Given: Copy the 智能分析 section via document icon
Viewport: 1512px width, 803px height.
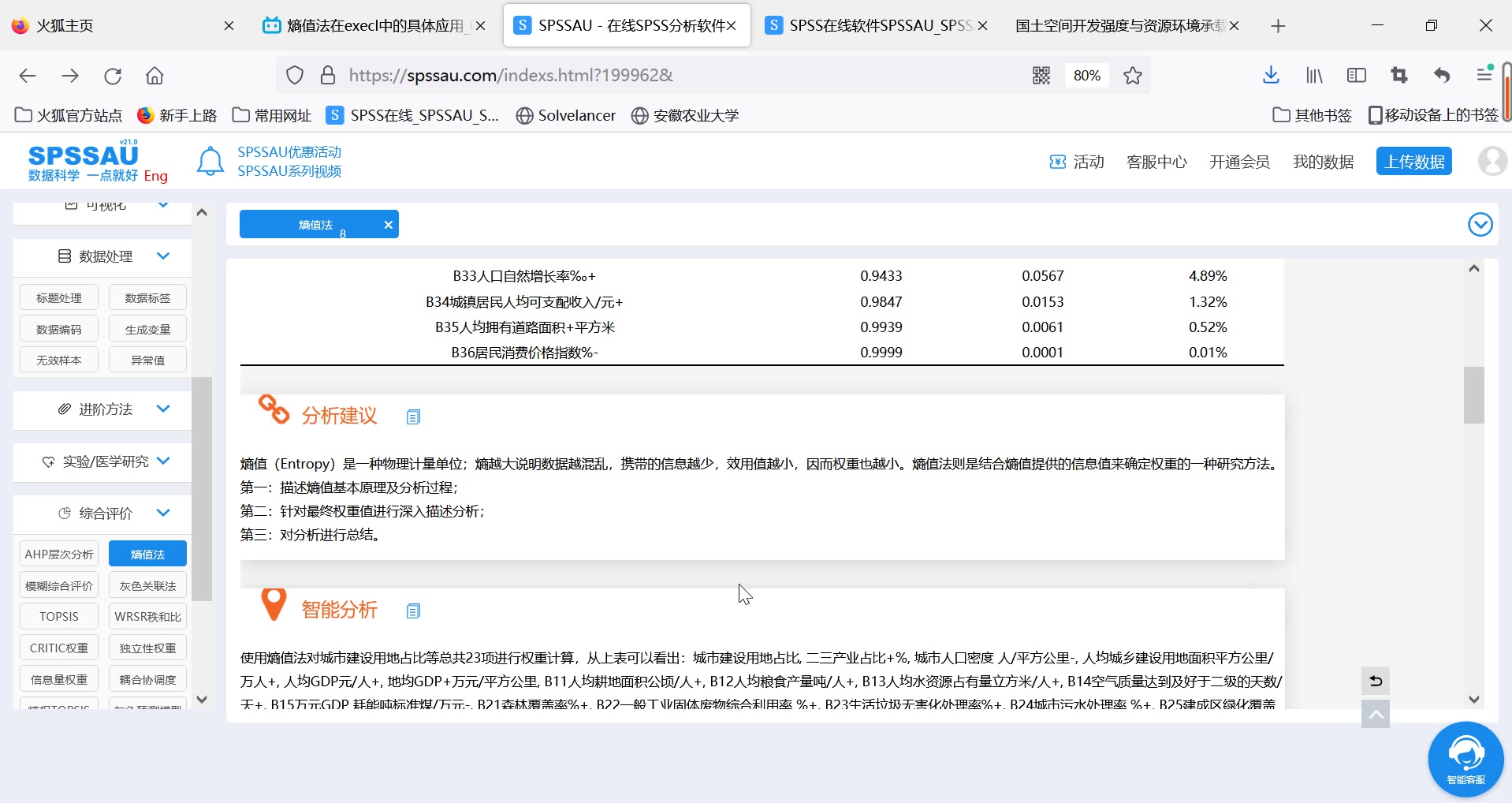Looking at the screenshot, I should click(x=413, y=611).
